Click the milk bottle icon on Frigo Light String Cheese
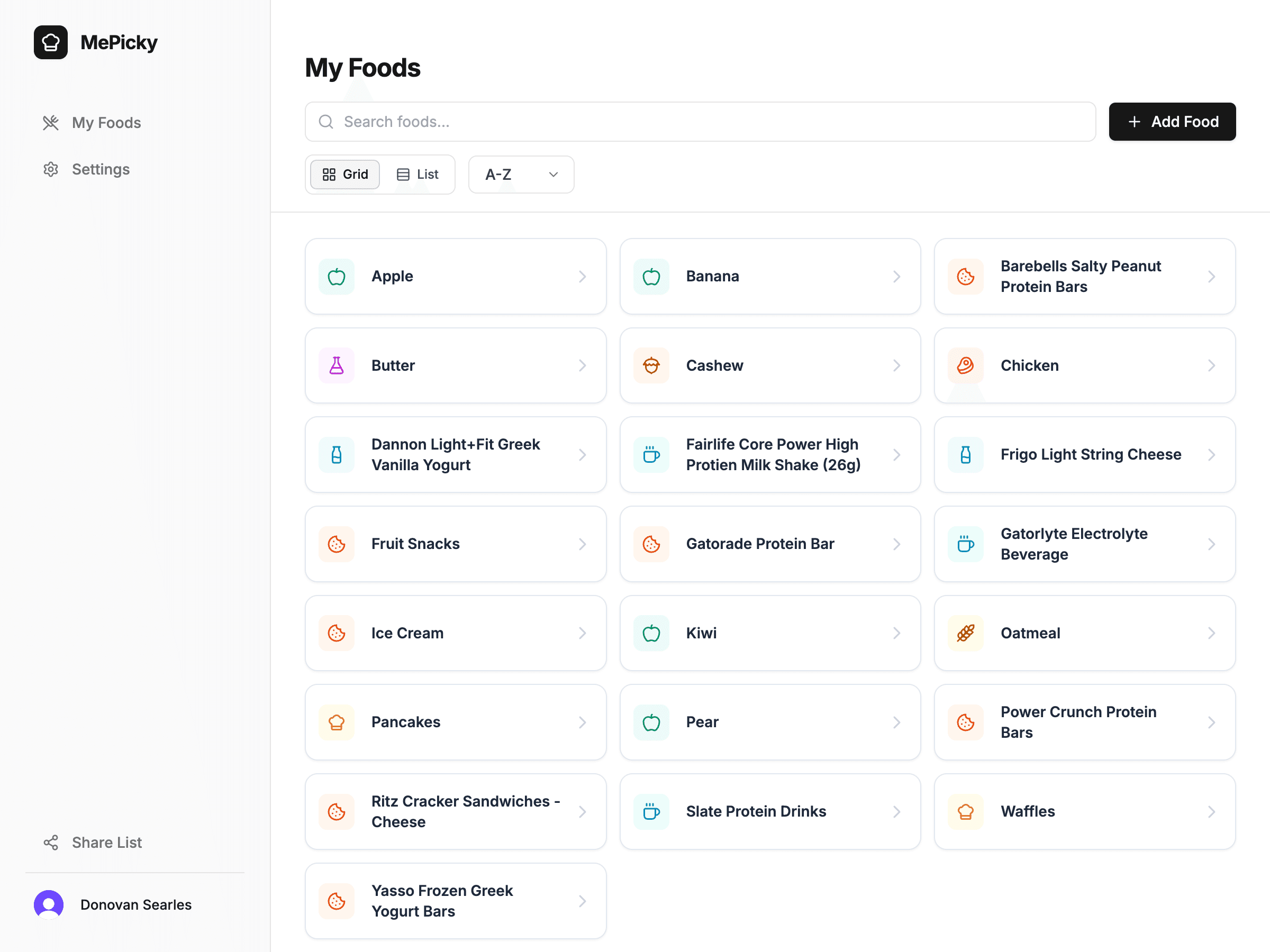Screen dimensions: 1270x952 (x=965, y=454)
